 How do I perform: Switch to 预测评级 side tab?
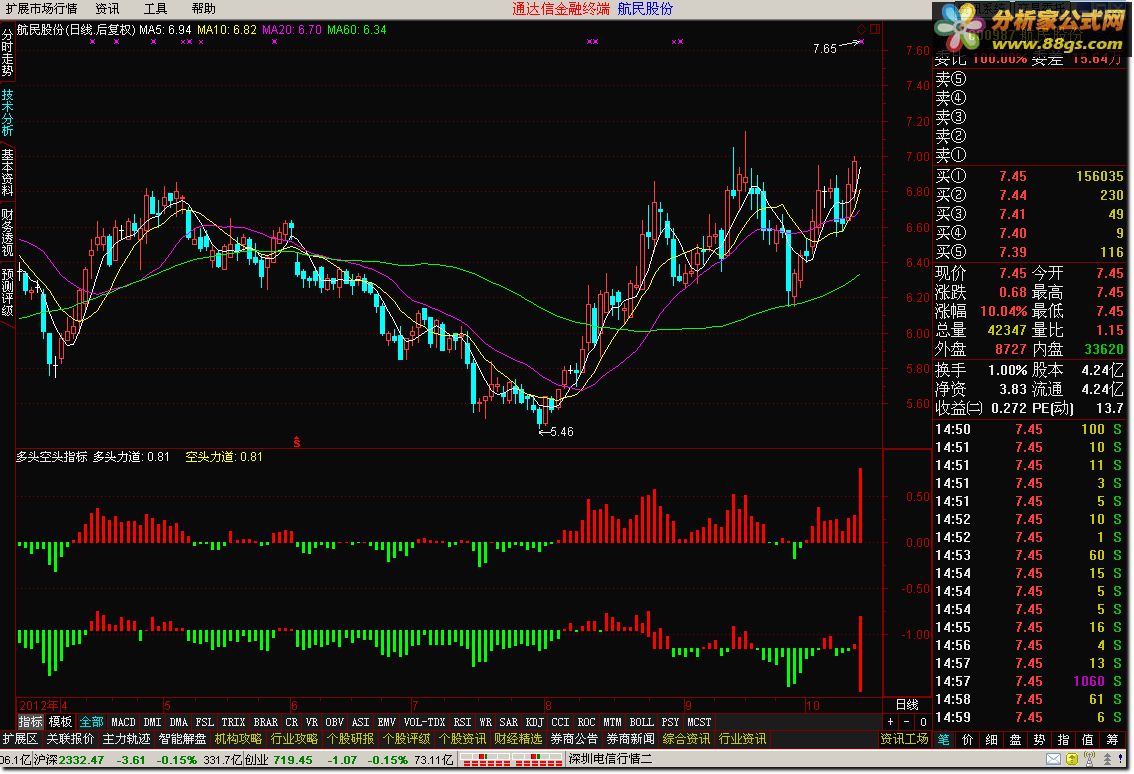point(7,292)
